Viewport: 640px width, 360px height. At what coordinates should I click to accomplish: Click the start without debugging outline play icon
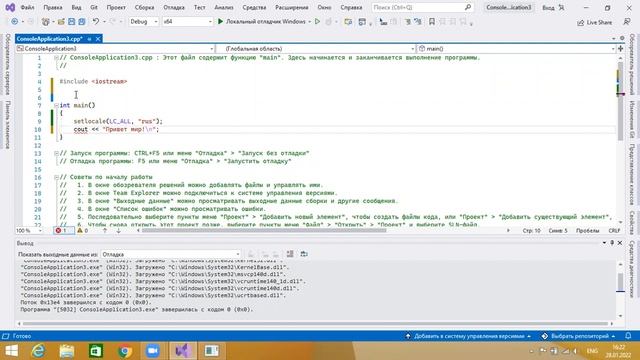tap(317, 22)
